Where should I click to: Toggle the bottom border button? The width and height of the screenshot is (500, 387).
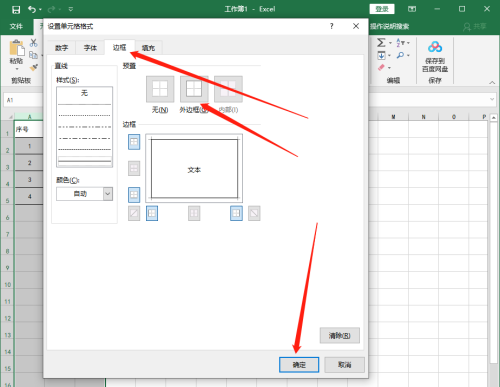coord(134,195)
